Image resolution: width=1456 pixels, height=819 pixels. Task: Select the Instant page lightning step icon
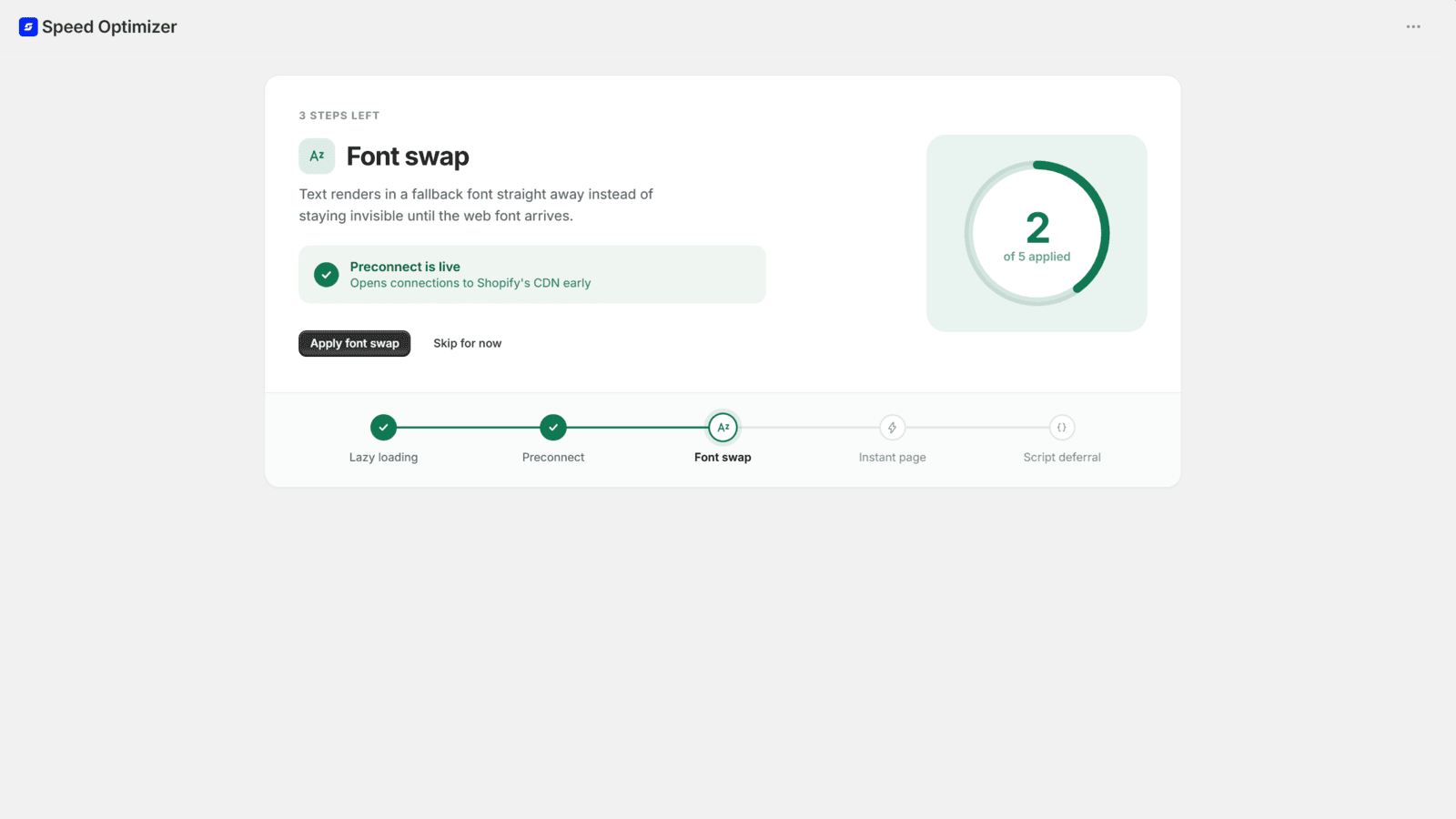click(x=893, y=427)
